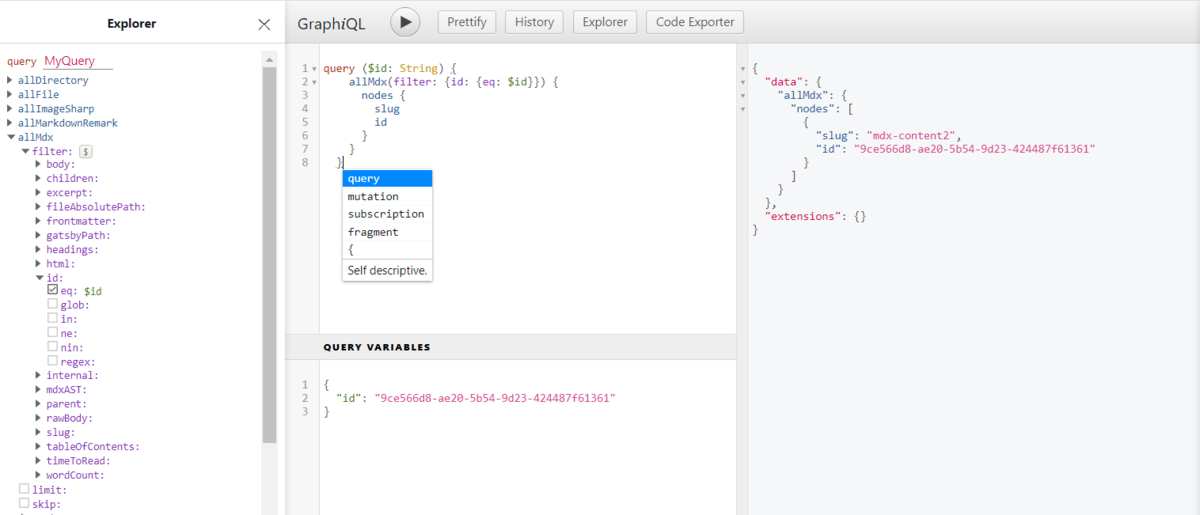Click the Query Variables header
This screenshot has height=515, width=1200.
point(510,347)
